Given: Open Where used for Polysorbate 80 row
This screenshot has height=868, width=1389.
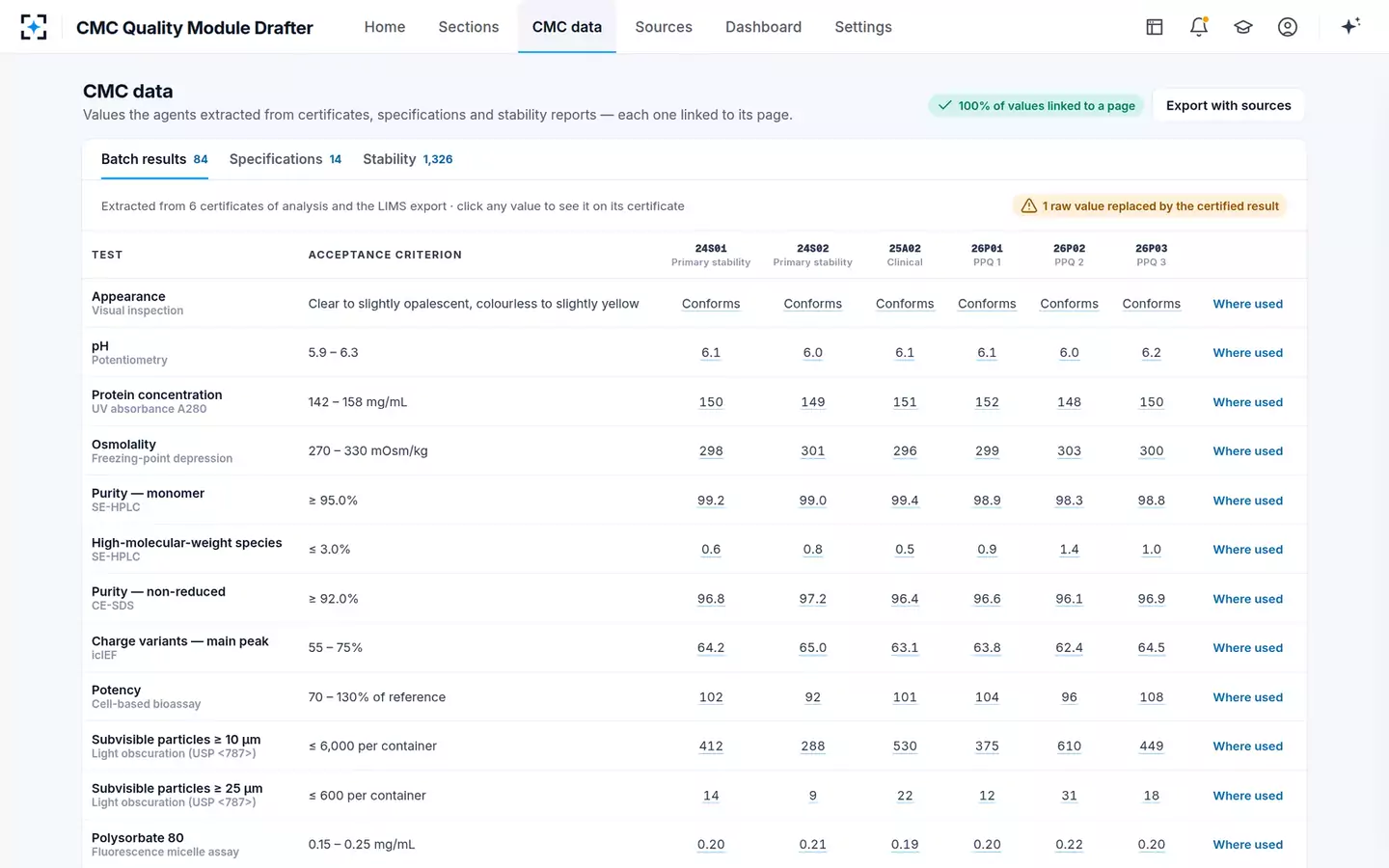Looking at the screenshot, I should click(1247, 845).
